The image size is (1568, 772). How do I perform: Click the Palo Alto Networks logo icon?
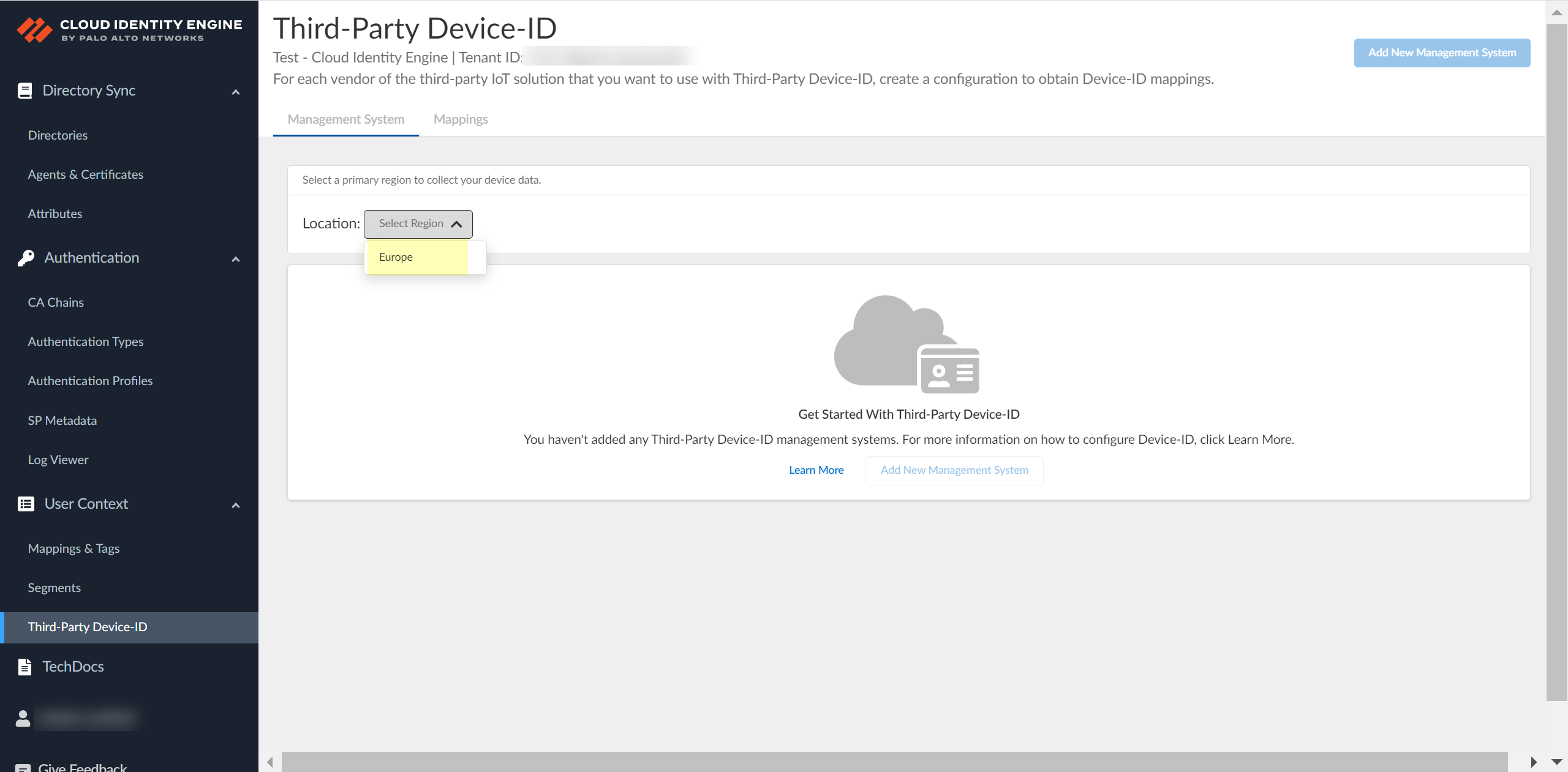coord(34,29)
